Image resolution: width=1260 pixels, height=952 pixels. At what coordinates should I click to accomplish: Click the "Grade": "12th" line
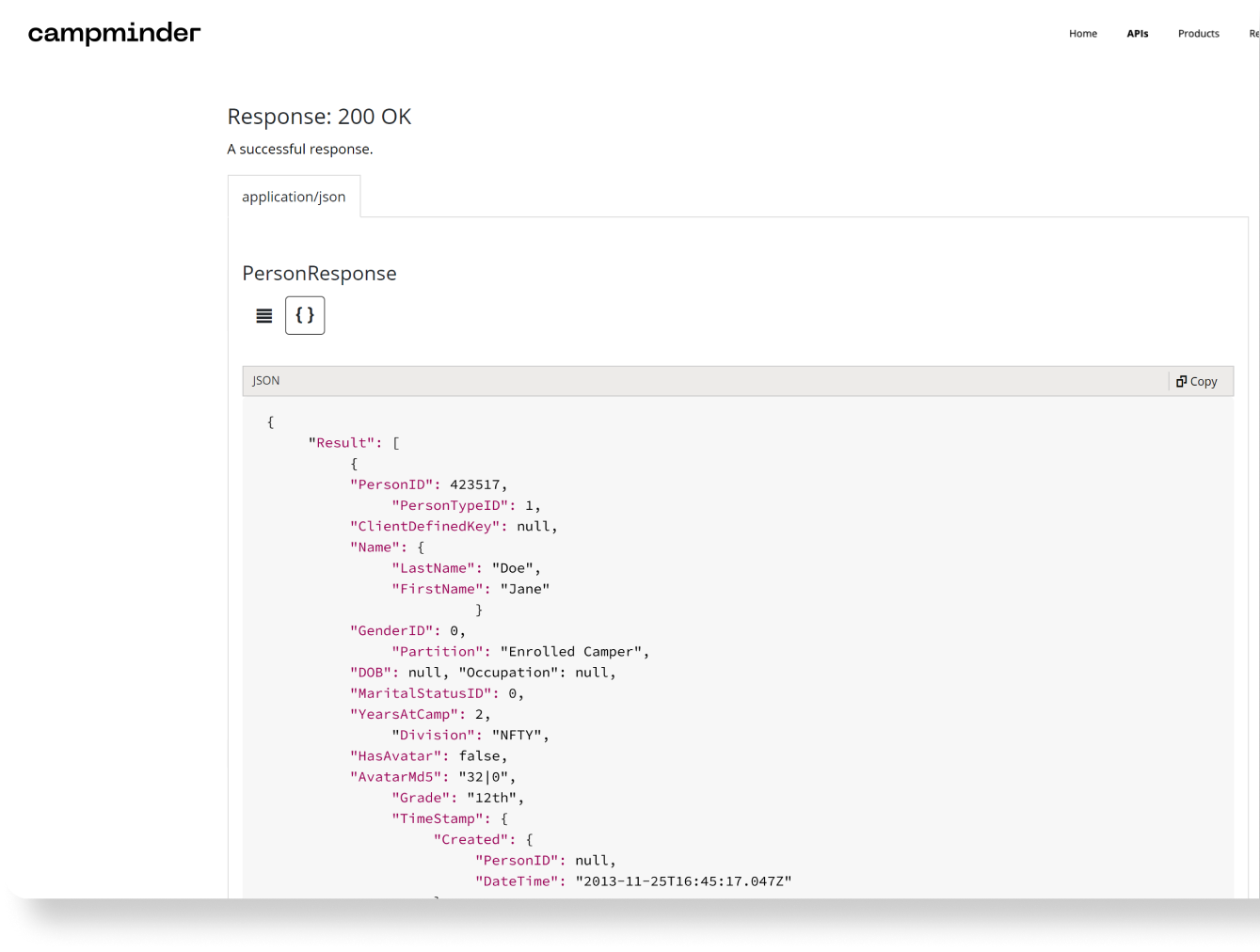tap(457, 798)
